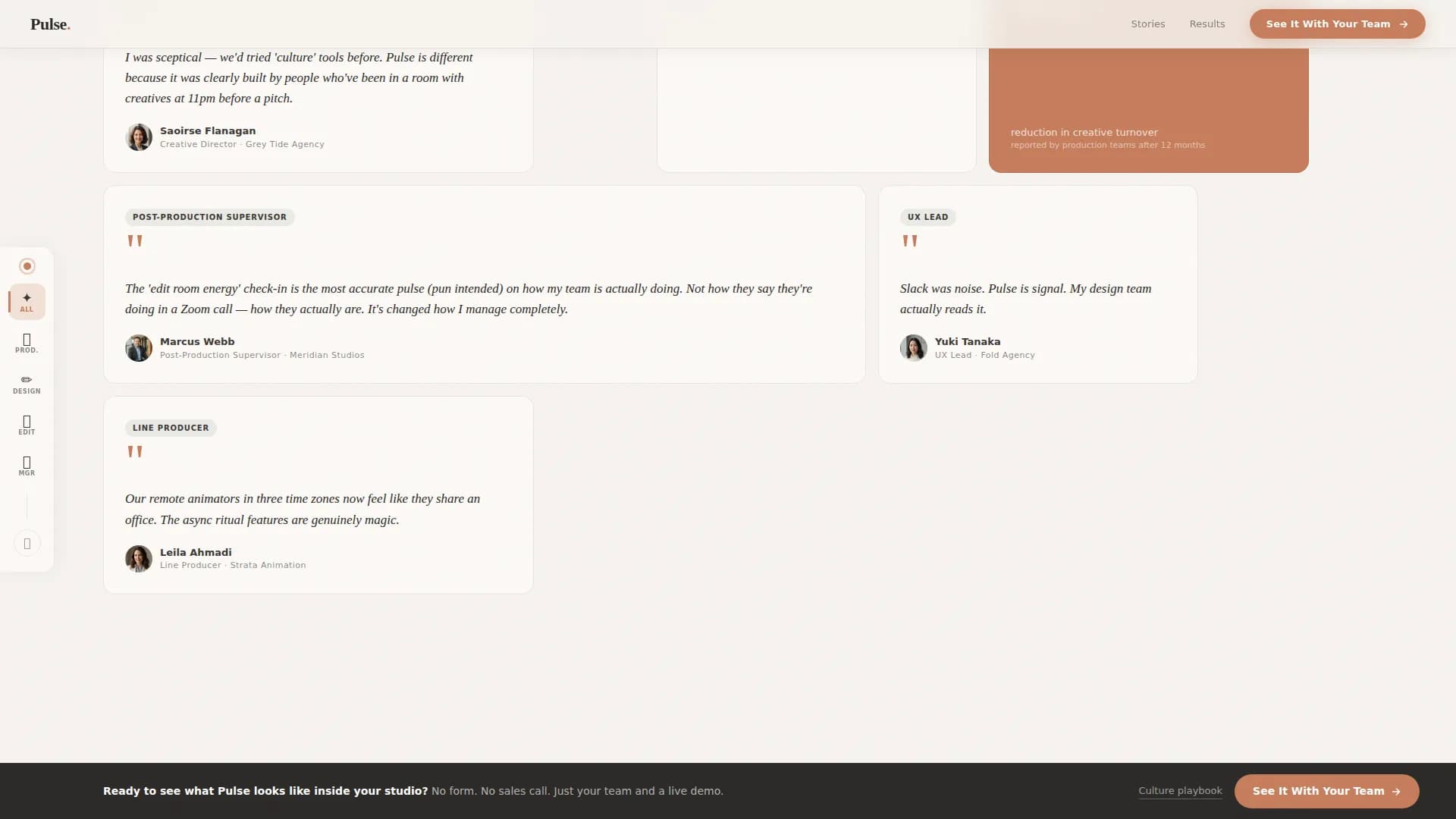Click 'reduction in creative turnover' stat text

(x=1084, y=132)
